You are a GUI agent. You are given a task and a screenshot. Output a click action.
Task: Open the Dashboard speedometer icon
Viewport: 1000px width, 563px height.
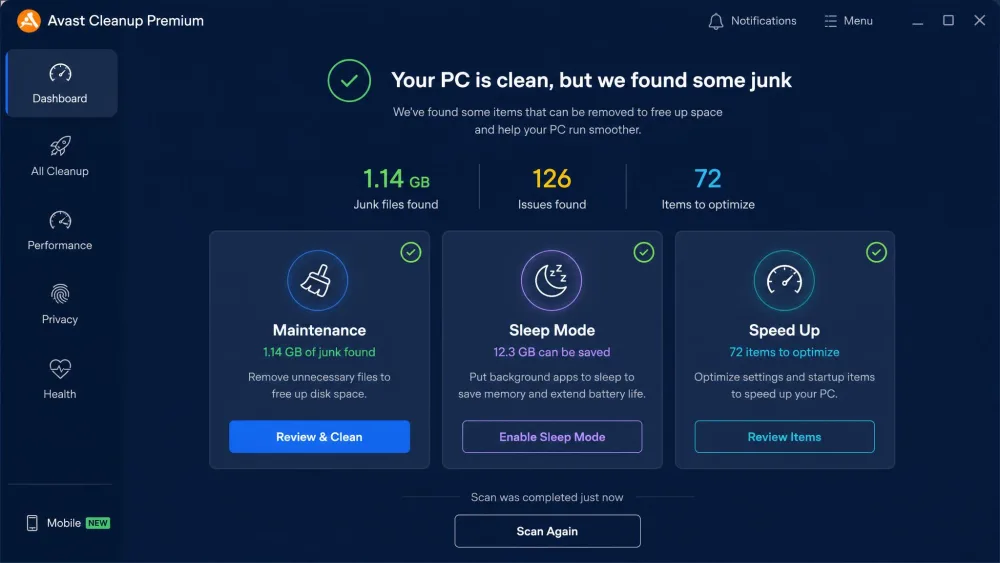click(x=60, y=73)
